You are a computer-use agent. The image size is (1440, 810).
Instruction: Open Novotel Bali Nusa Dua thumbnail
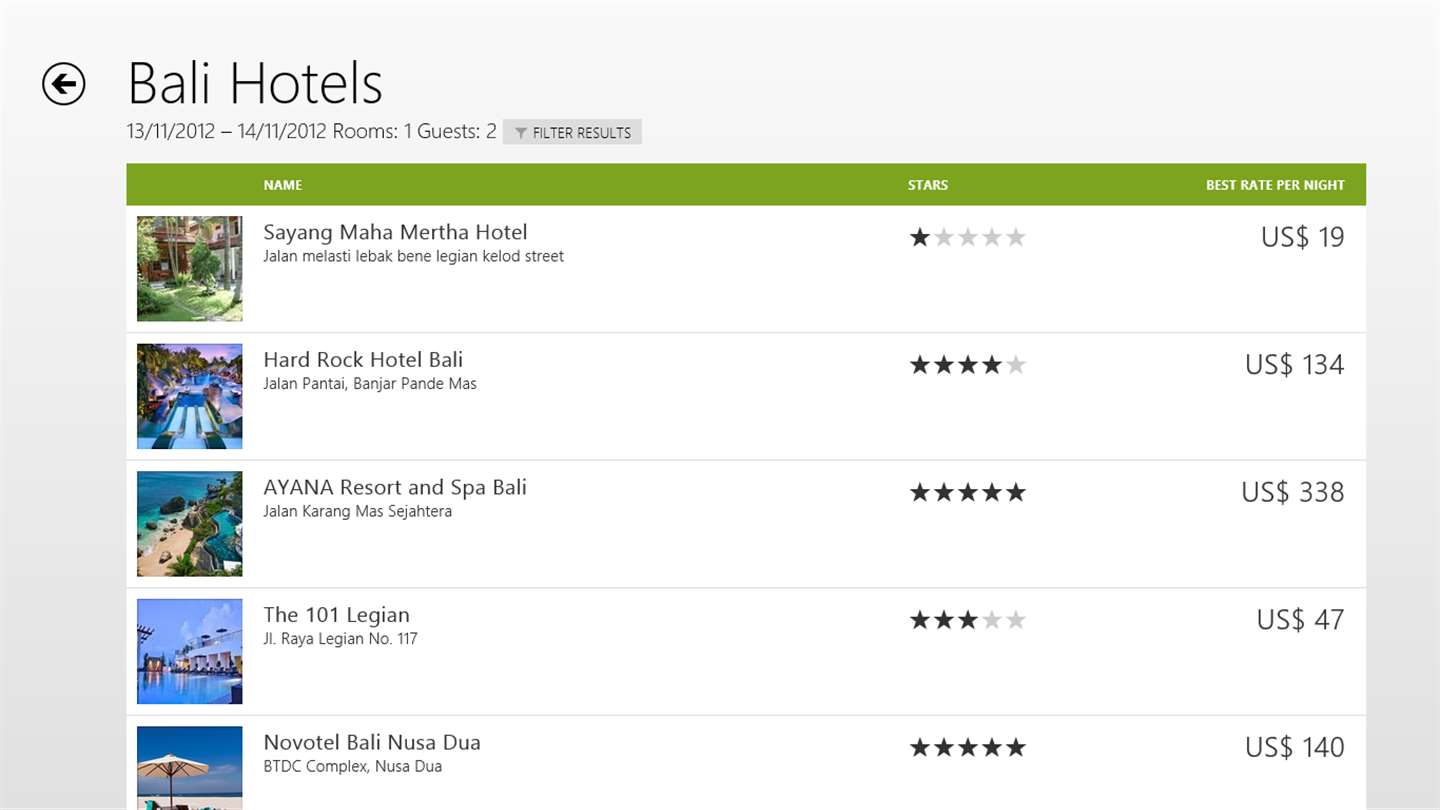[190, 767]
